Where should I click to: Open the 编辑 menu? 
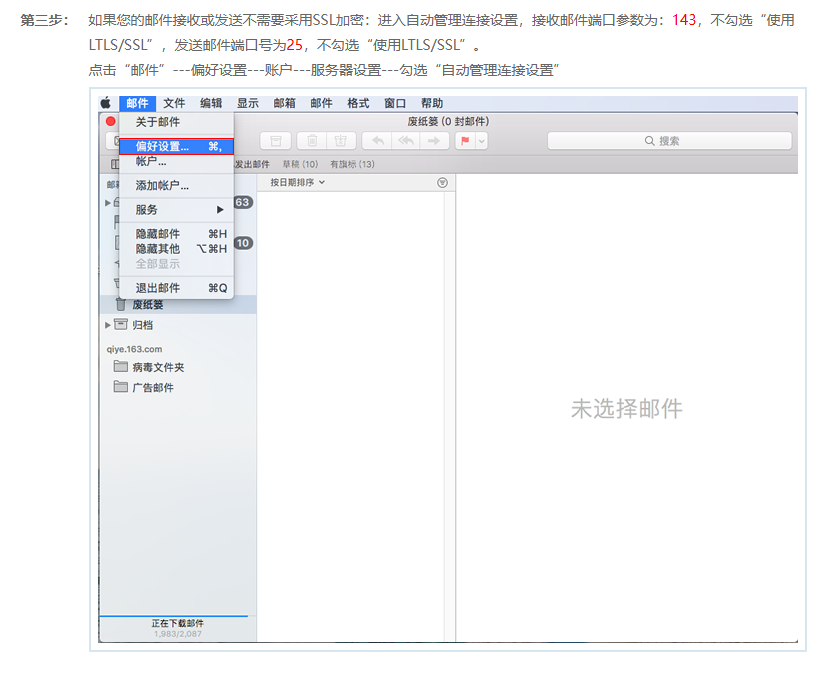tap(211, 103)
